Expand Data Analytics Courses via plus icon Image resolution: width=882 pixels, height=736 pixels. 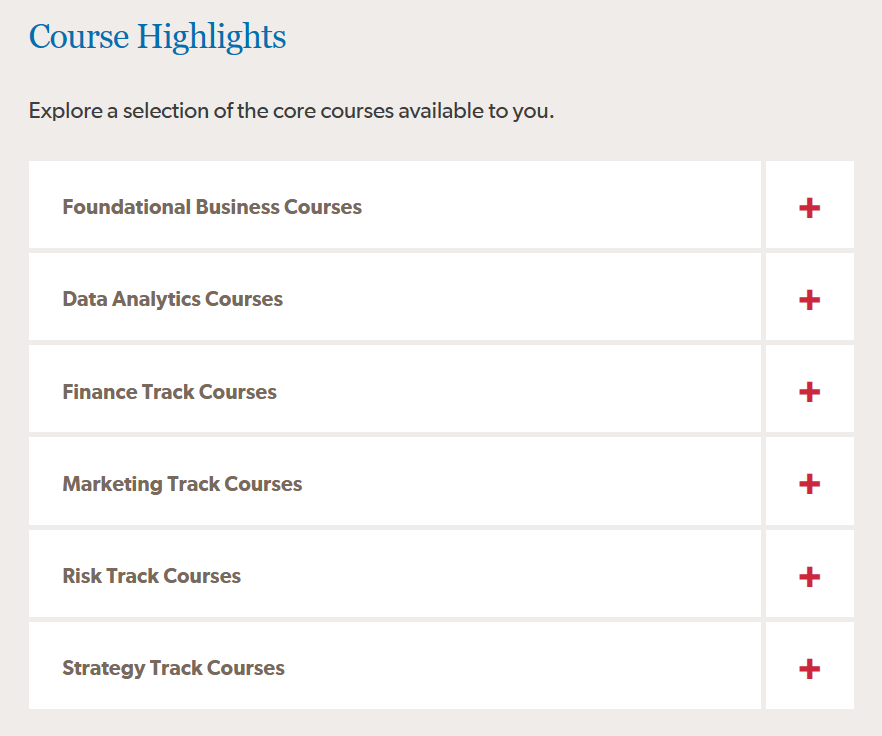coord(810,299)
